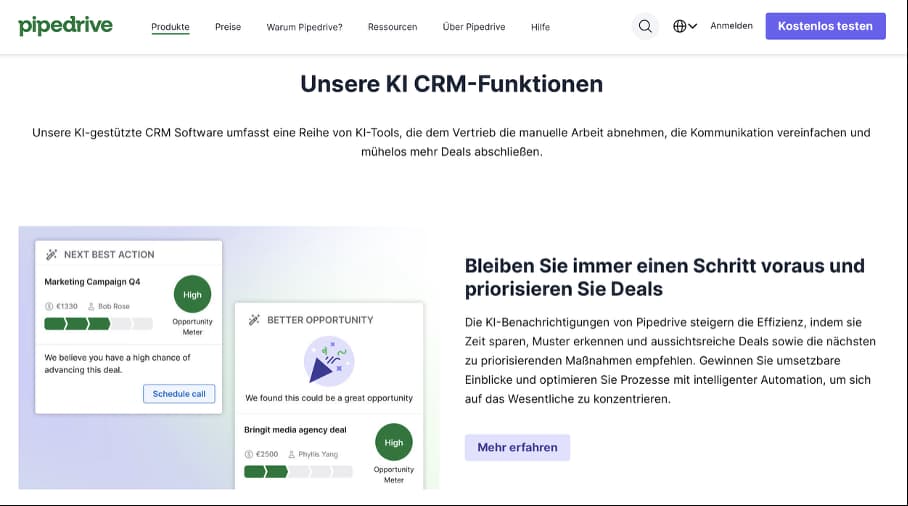Click the globe language icon
Image resolution: width=908 pixels, height=506 pixels.
click(679, 26)
